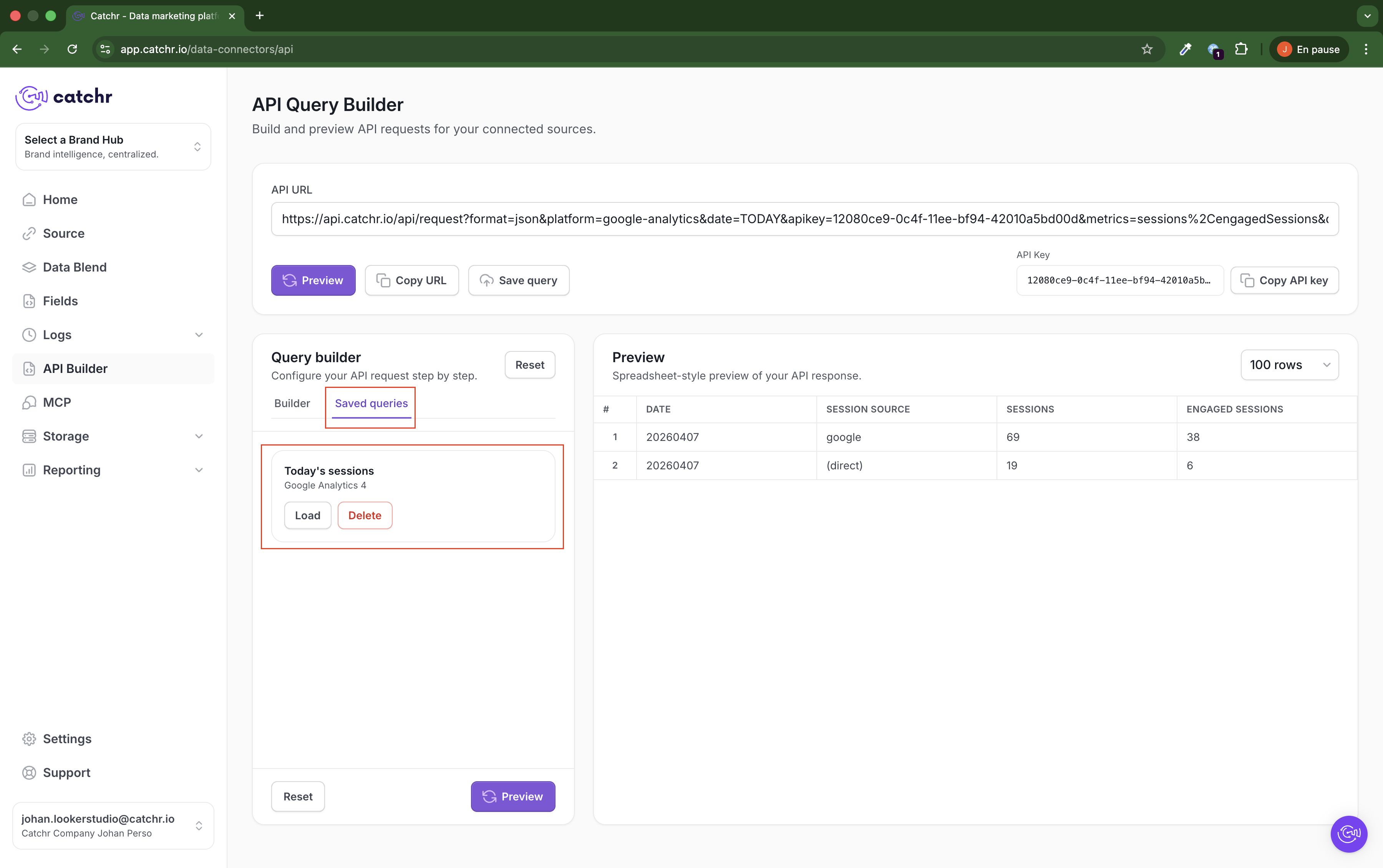
Task: Load the Today's sessions query
Action: click(307, 515)
